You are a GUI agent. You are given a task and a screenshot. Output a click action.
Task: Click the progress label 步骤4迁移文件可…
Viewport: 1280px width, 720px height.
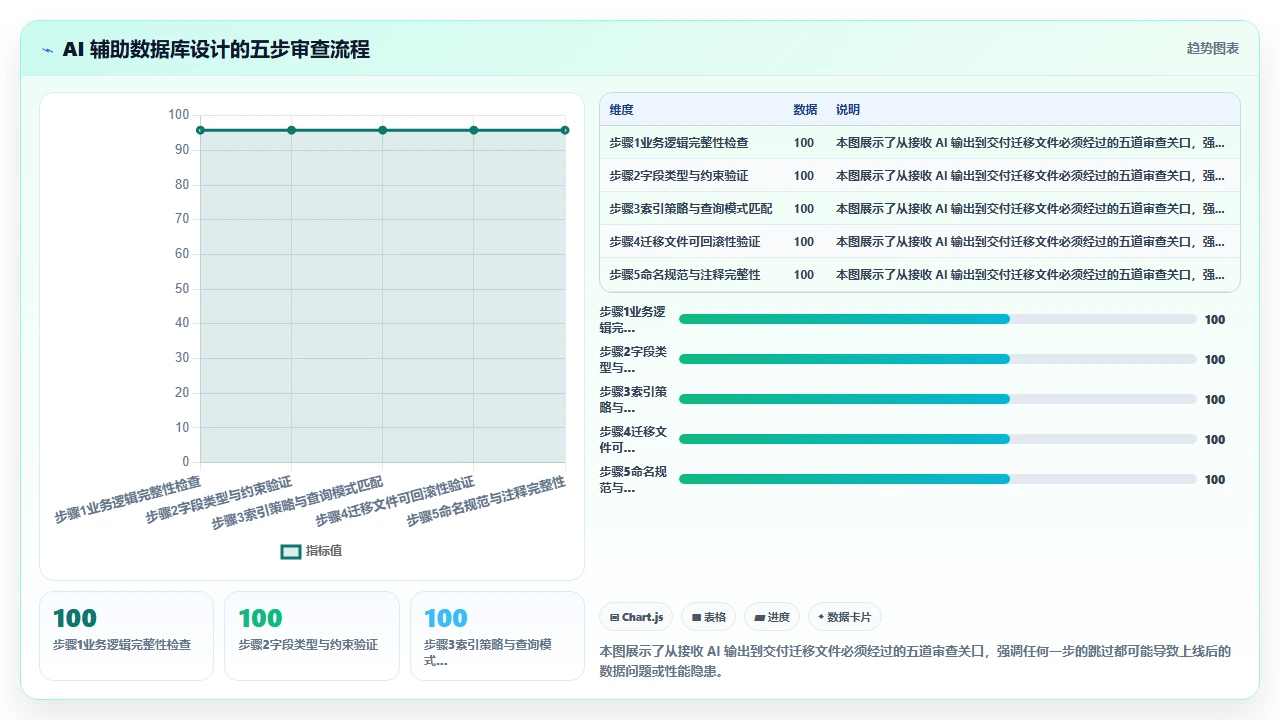pyautogui.click(x=633, y=440)
